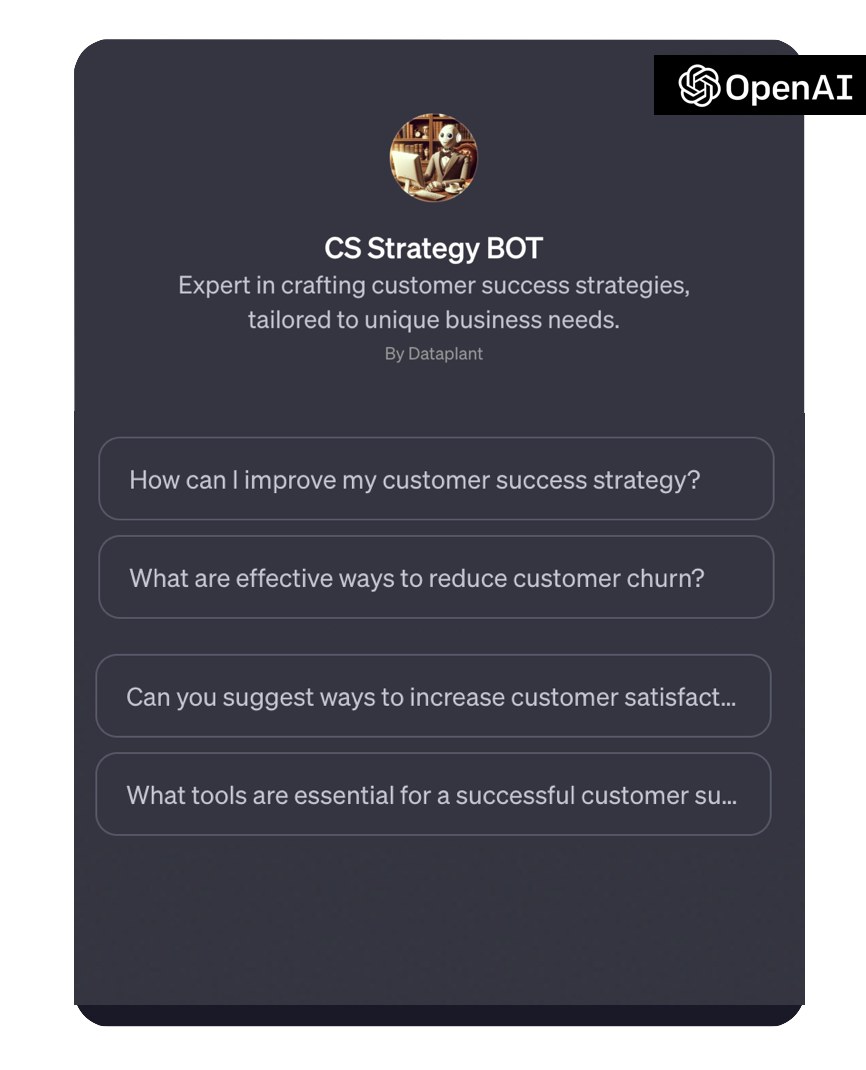The height and width of the screenshot is (1070, 866).
Task: Click the empty area below the prompt suggestions
Action: 439,918
